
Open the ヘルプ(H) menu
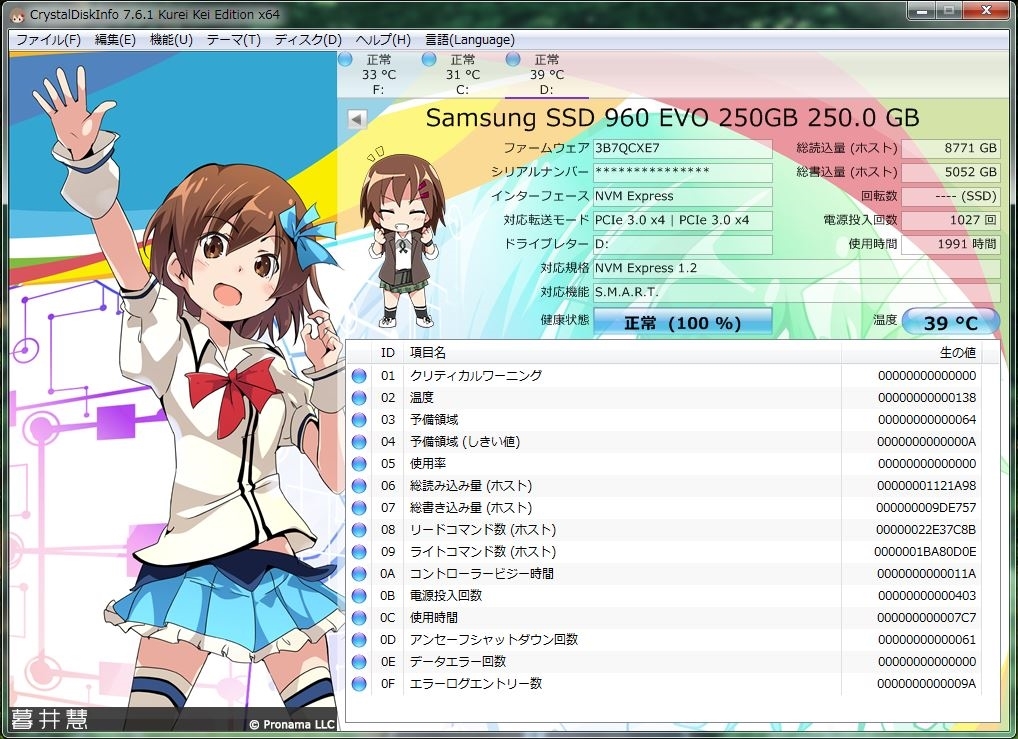tap(383, 40)
